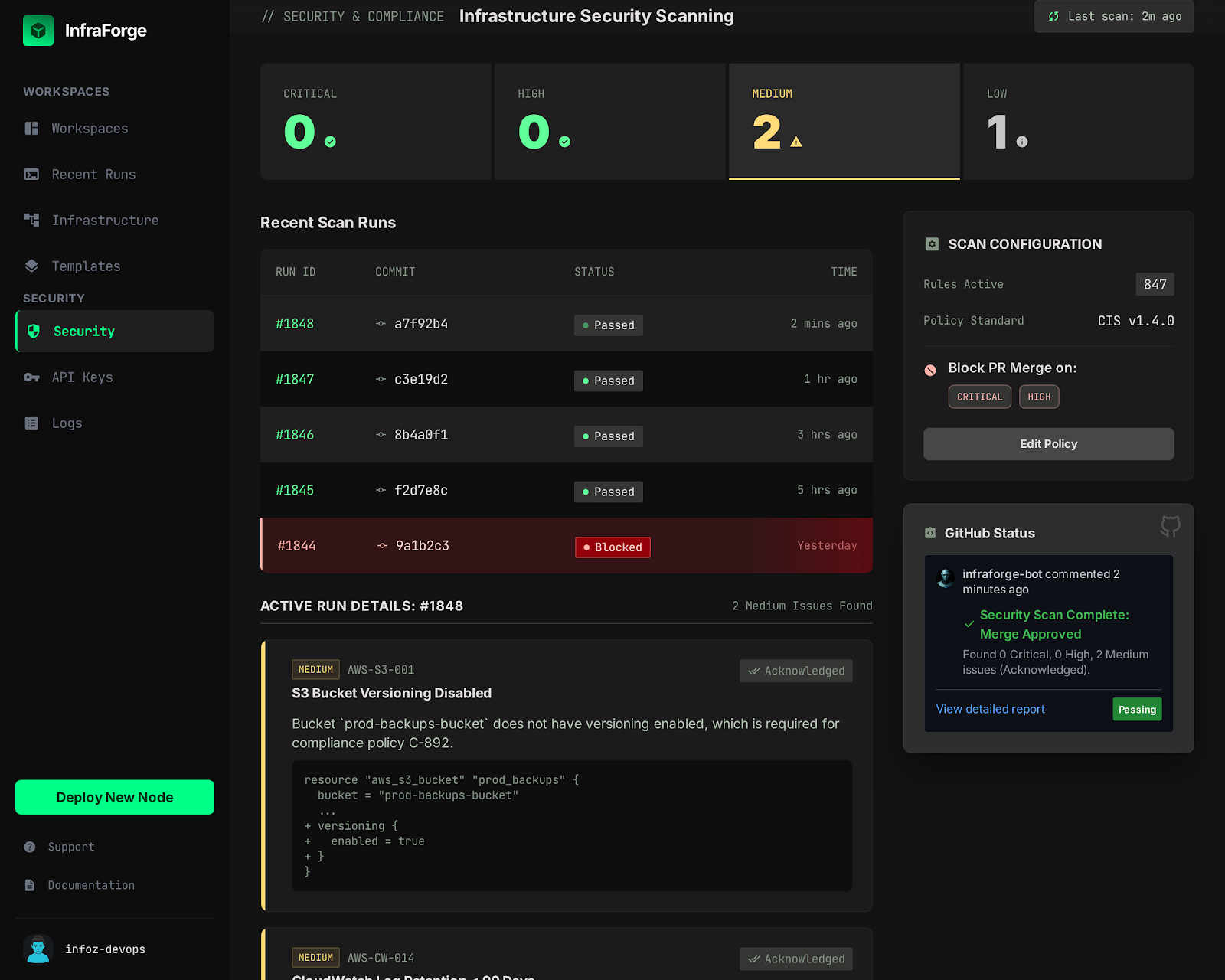Click the block icon beside Block PR Merge
The height and width of the screenshot is (980, 1225).
point(930,370)
